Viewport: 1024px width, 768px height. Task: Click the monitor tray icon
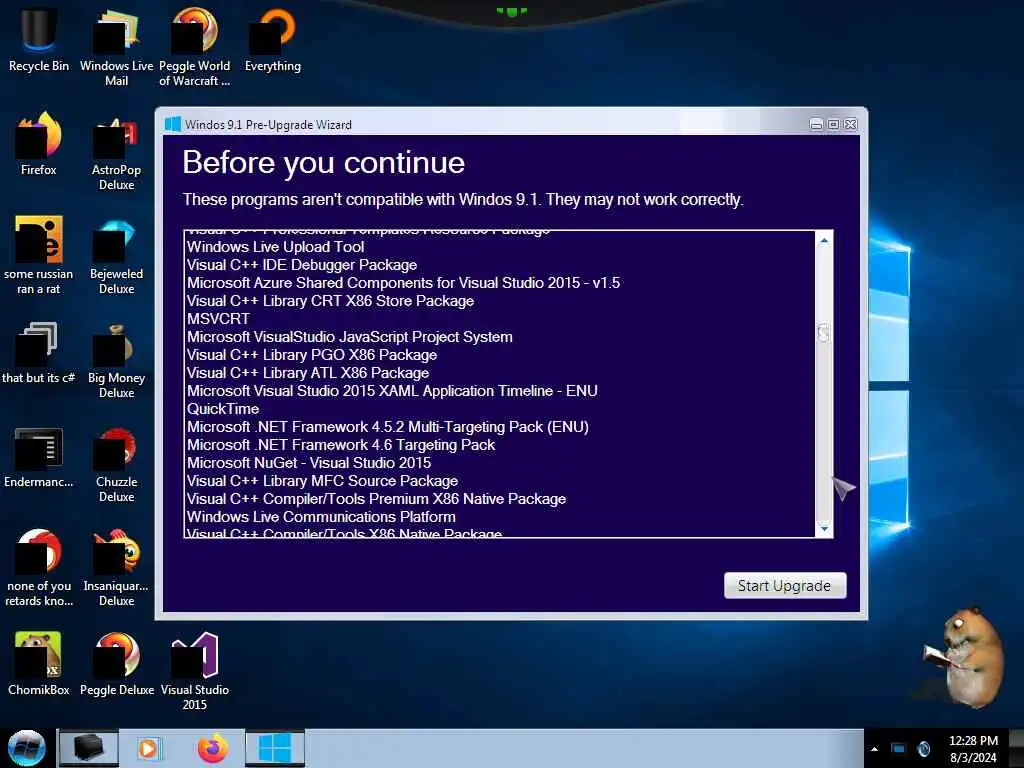[x=899, y=749]
